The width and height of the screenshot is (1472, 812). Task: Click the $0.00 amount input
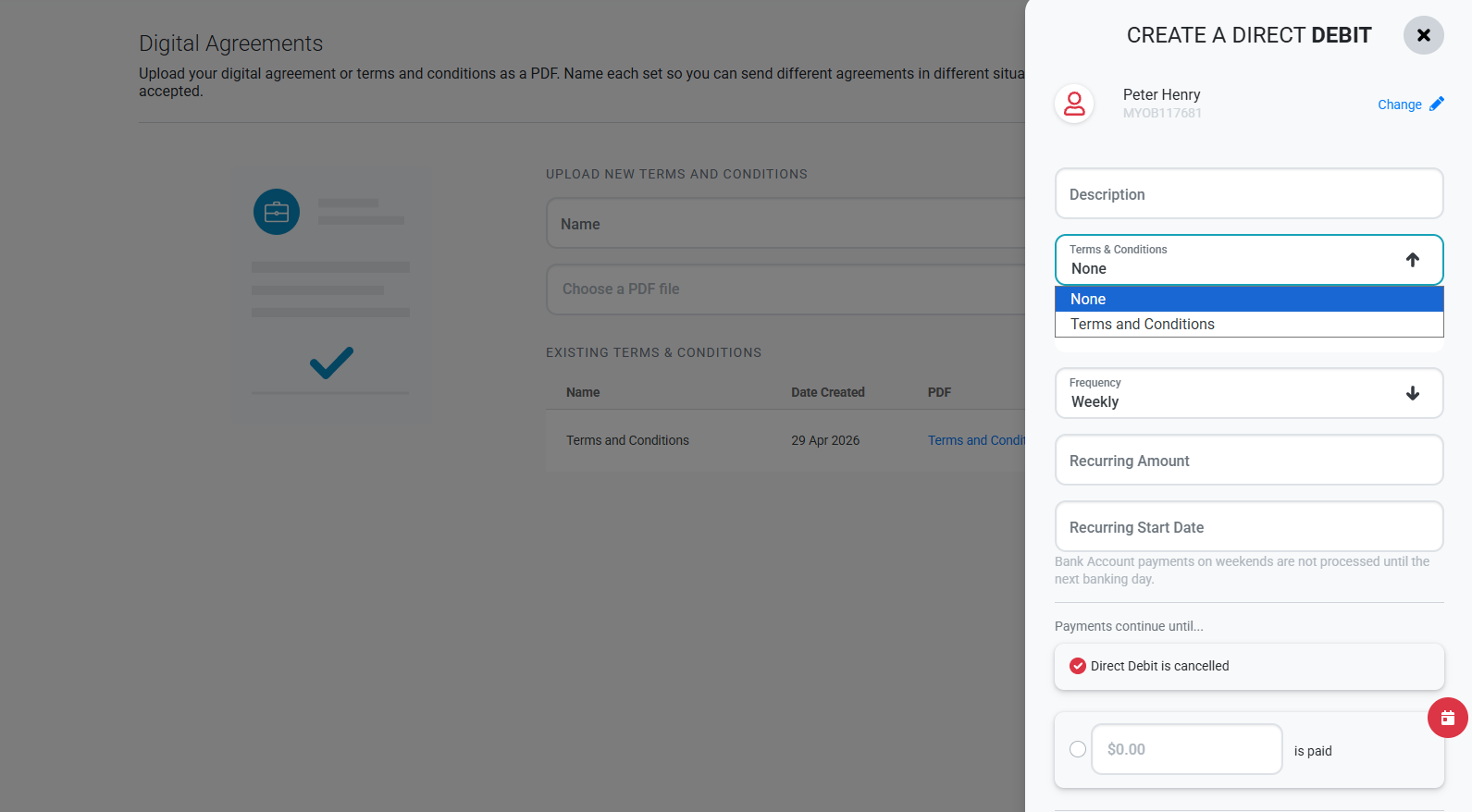point(1186,749)
